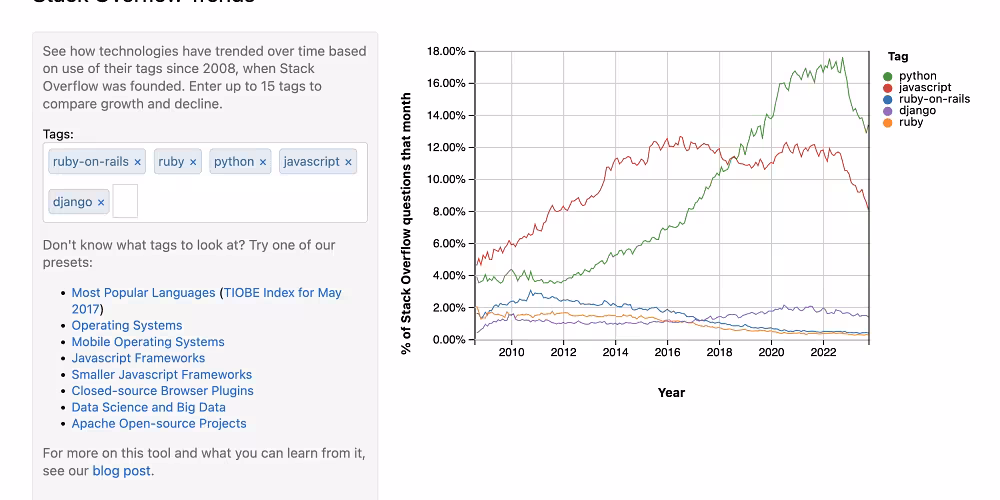Click the django tag chip text
This screenshot has width=1000, height=500.
pos(73,202)
